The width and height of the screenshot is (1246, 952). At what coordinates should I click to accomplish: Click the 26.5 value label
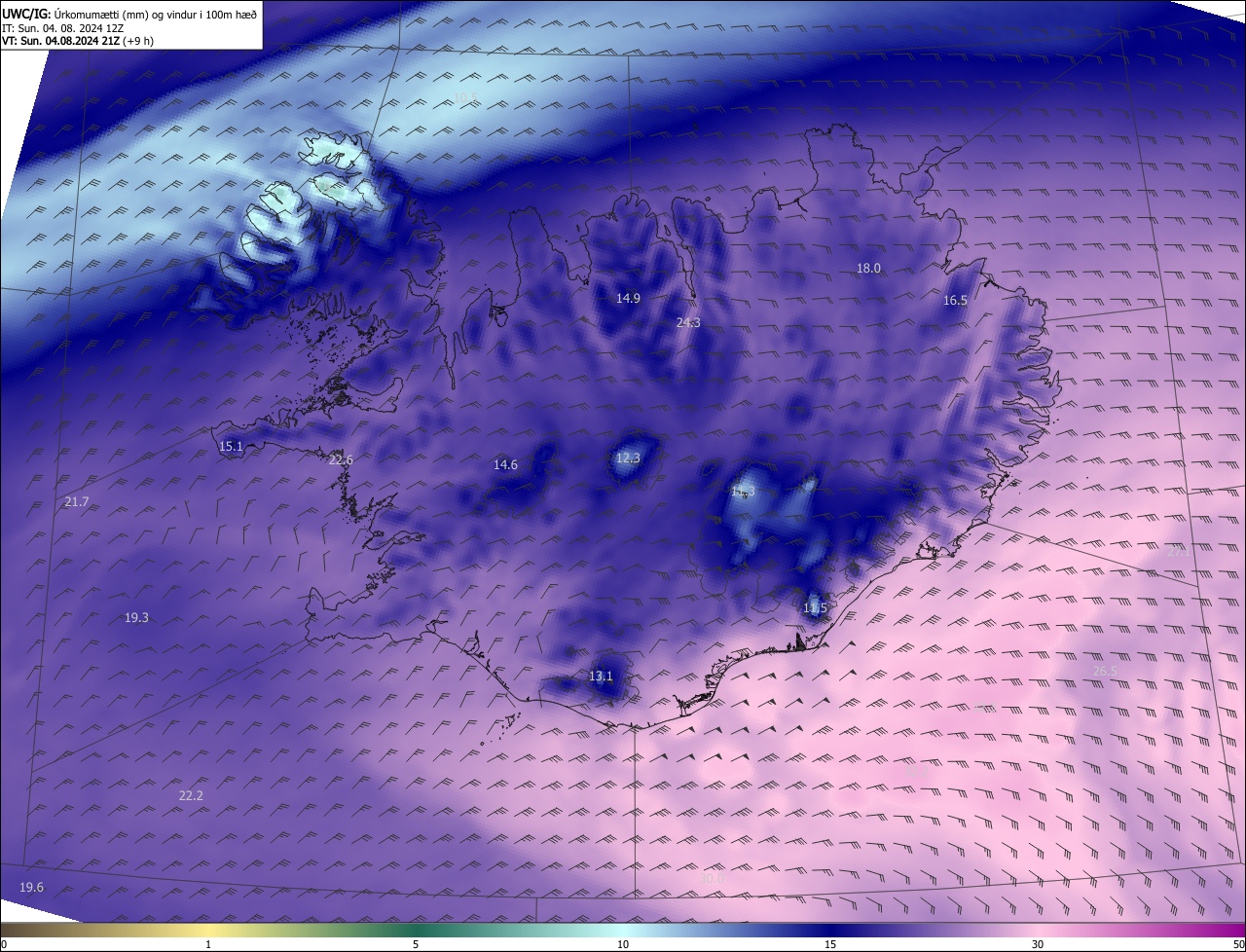point(1105,672)
